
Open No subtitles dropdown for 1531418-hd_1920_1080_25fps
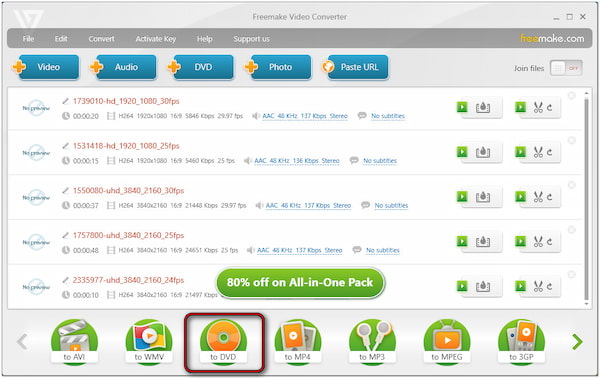coord(380,161)
